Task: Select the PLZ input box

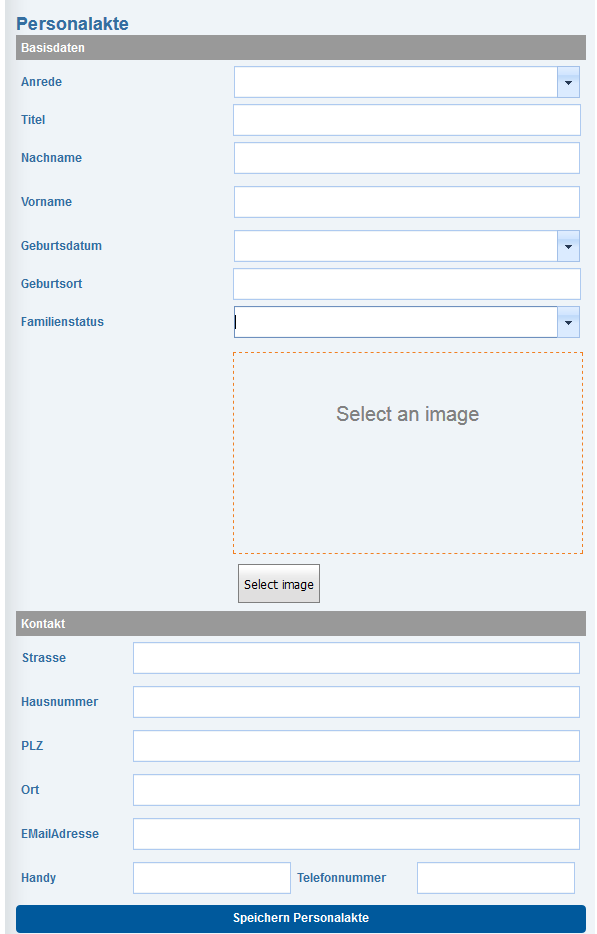Action: (x=356, y=746)
